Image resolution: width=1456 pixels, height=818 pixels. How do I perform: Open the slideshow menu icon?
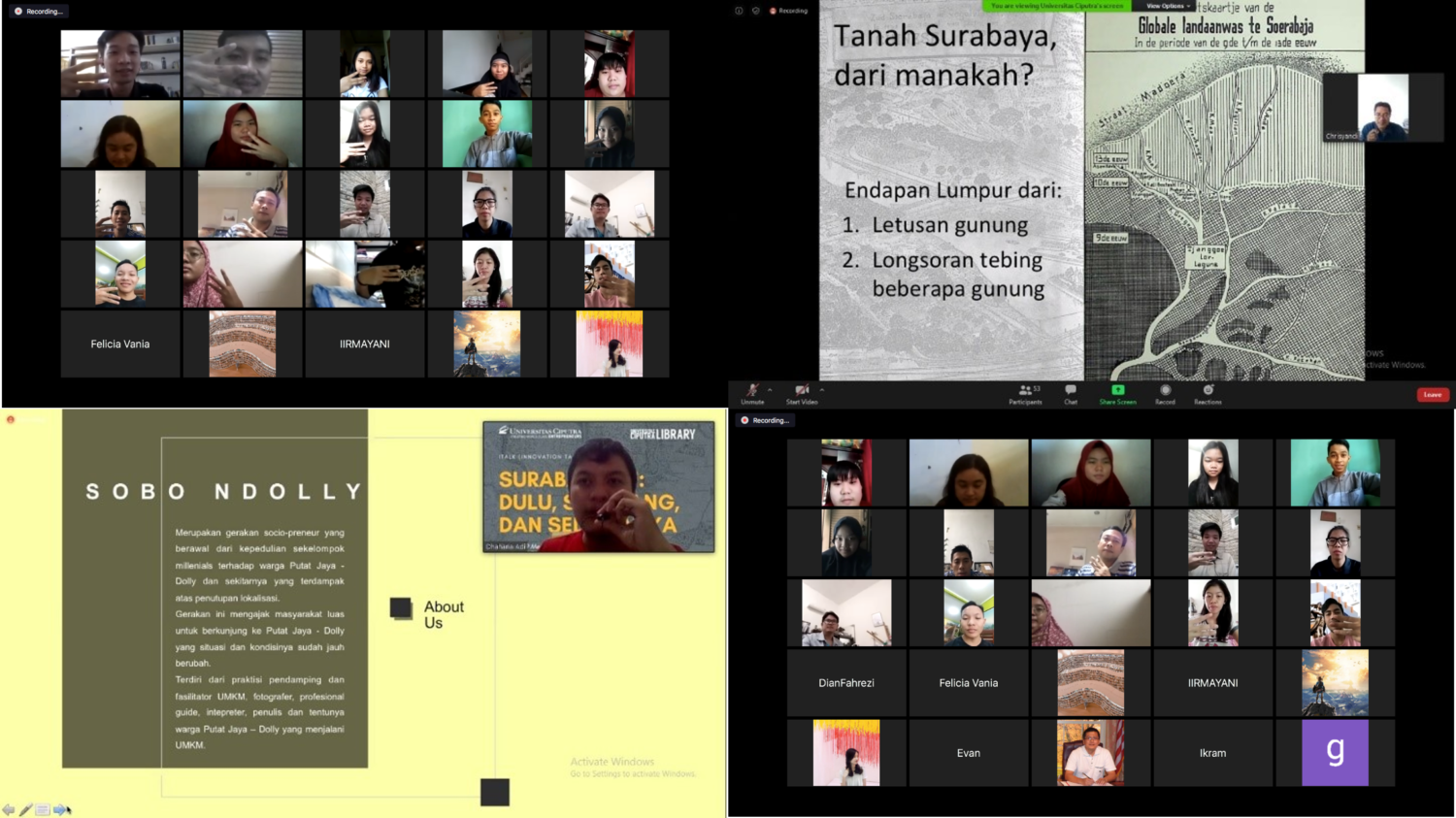click(x=43, y=809)
